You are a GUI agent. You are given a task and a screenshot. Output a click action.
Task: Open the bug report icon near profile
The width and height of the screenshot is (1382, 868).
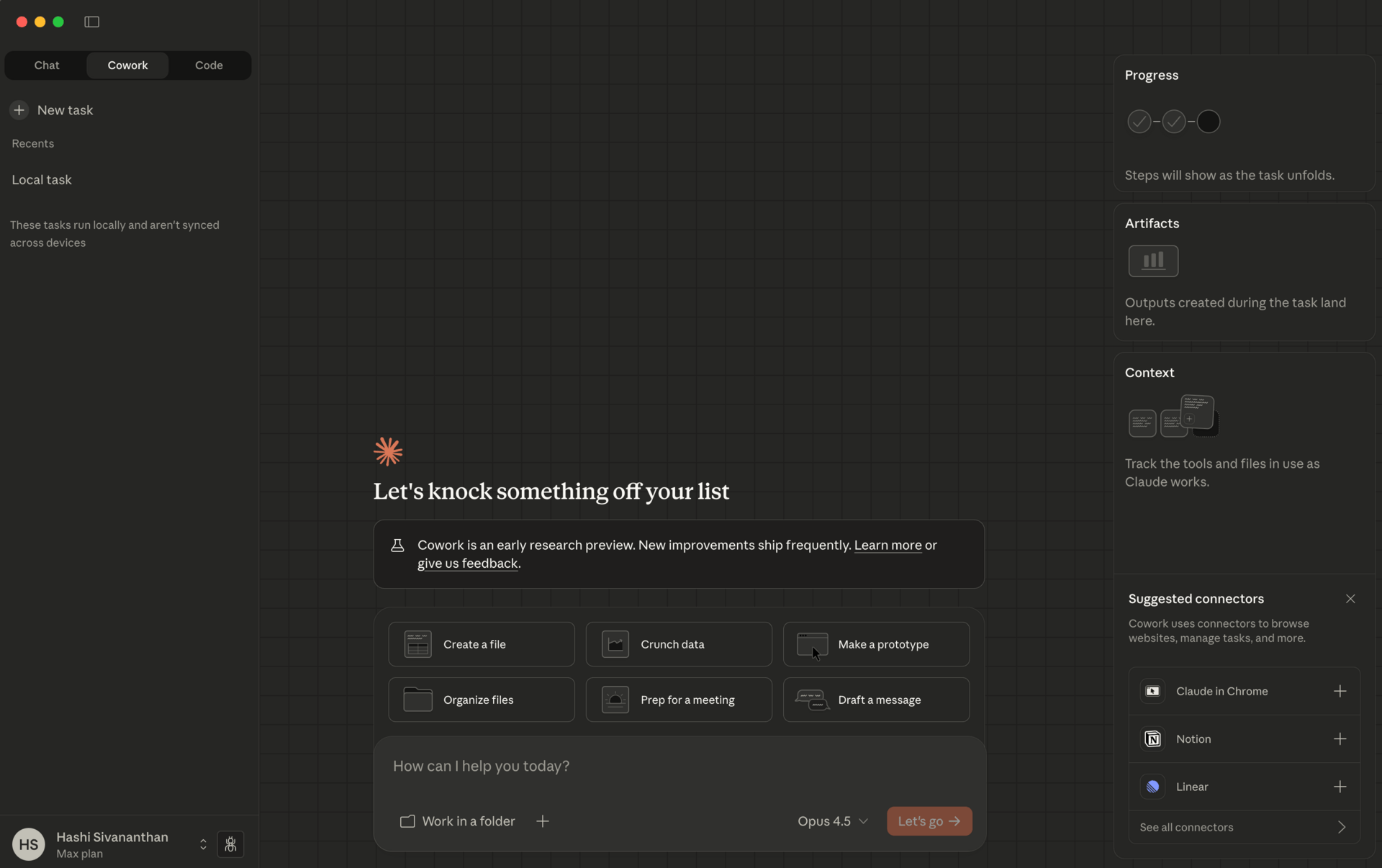click(x=230, y=844)
